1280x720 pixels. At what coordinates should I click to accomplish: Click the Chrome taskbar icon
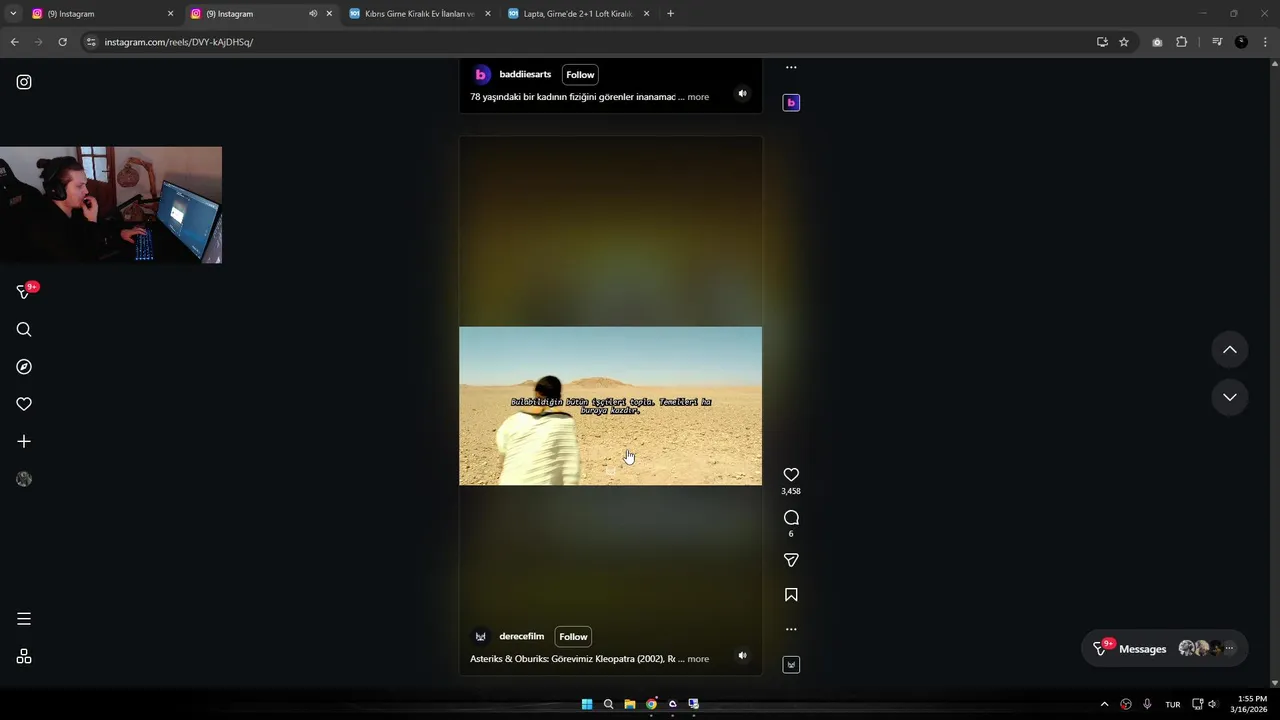pyautogui.click(x=651, y=704)
